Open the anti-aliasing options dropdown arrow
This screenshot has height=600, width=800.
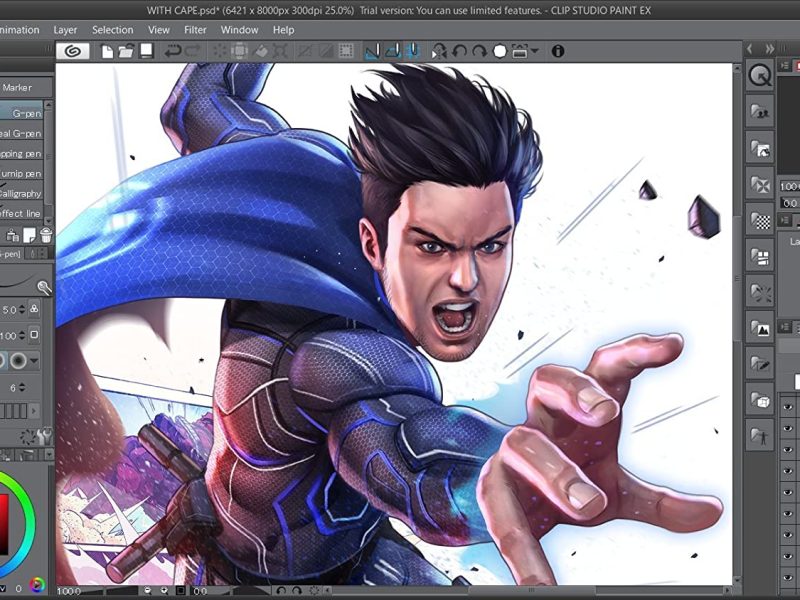[34, 361]
